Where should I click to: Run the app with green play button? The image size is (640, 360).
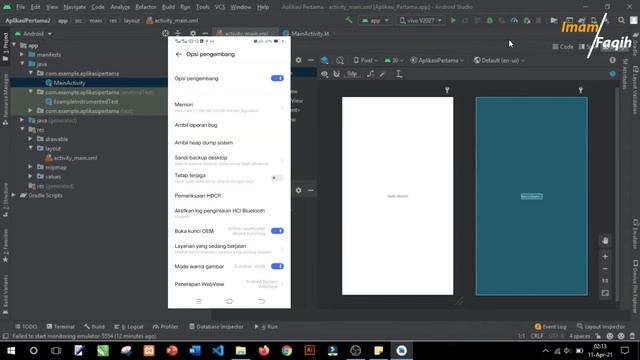click(453, 20)
